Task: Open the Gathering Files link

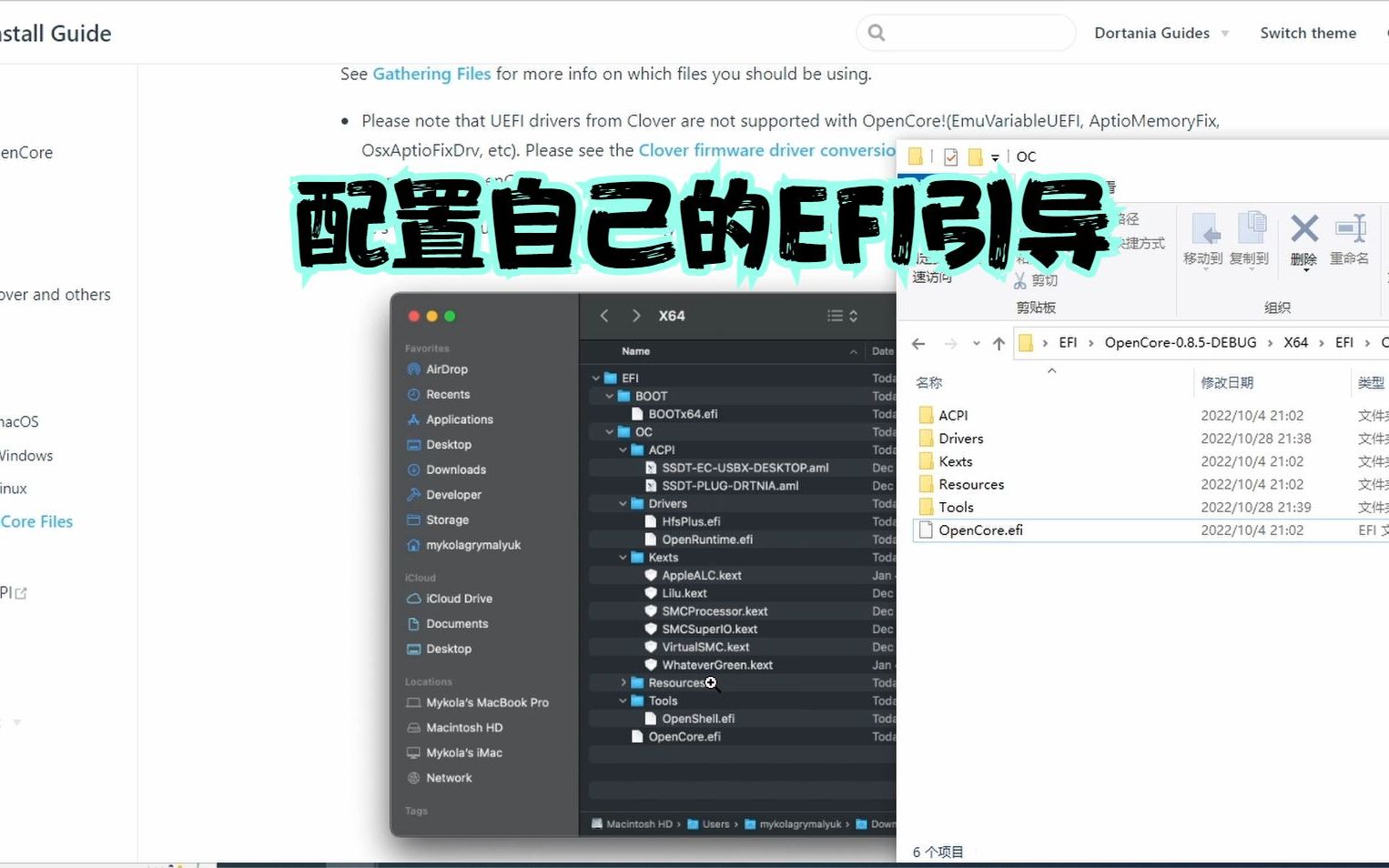Action: tap(431, 74)
